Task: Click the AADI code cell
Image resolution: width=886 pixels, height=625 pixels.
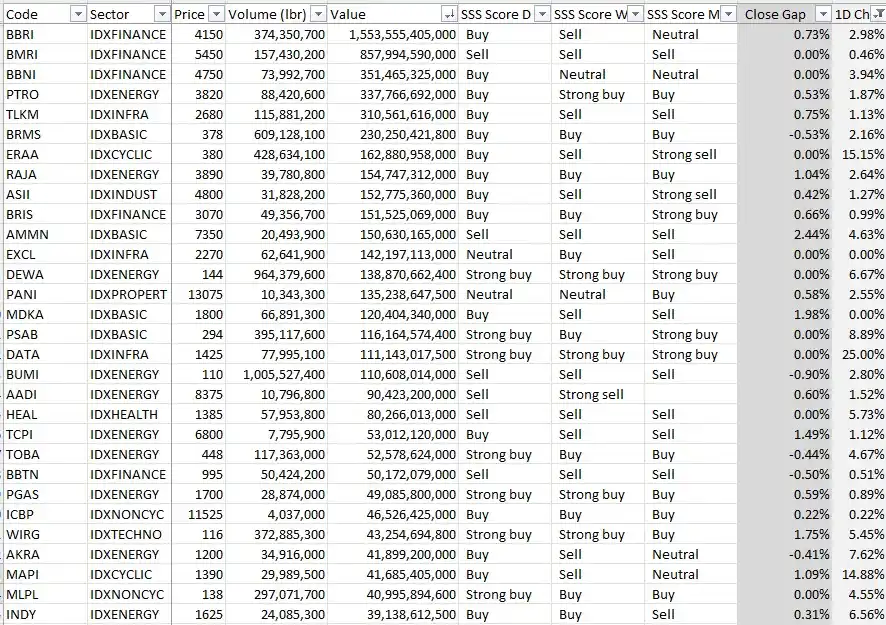Action: (x=45, y=394)
